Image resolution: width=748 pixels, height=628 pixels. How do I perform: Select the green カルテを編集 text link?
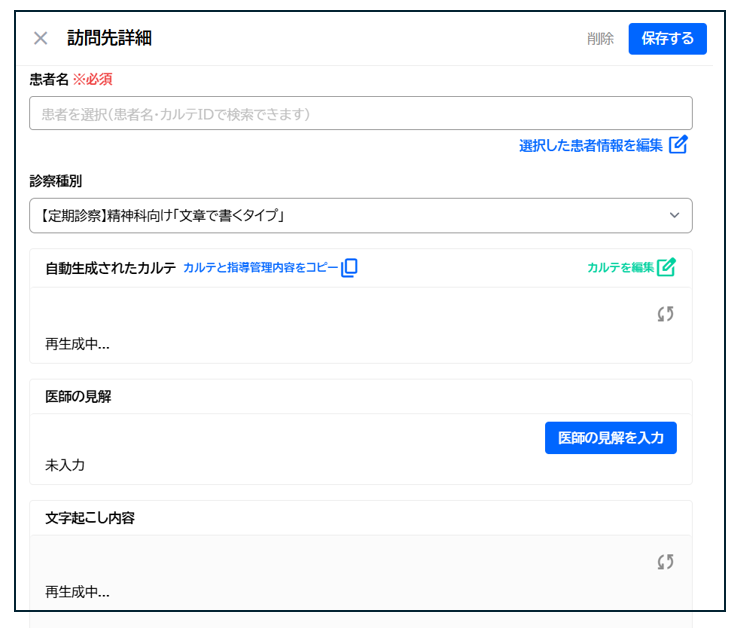(620, 268)
